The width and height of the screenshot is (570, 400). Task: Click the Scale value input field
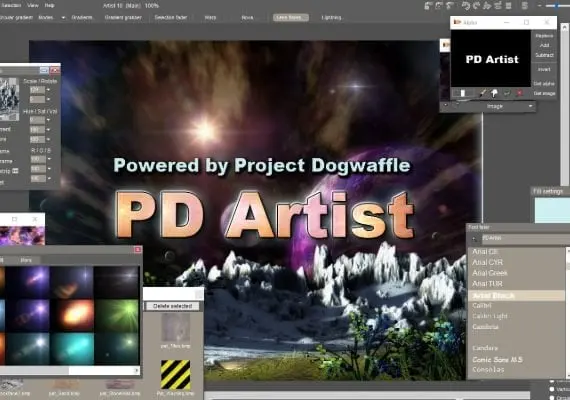37,90
